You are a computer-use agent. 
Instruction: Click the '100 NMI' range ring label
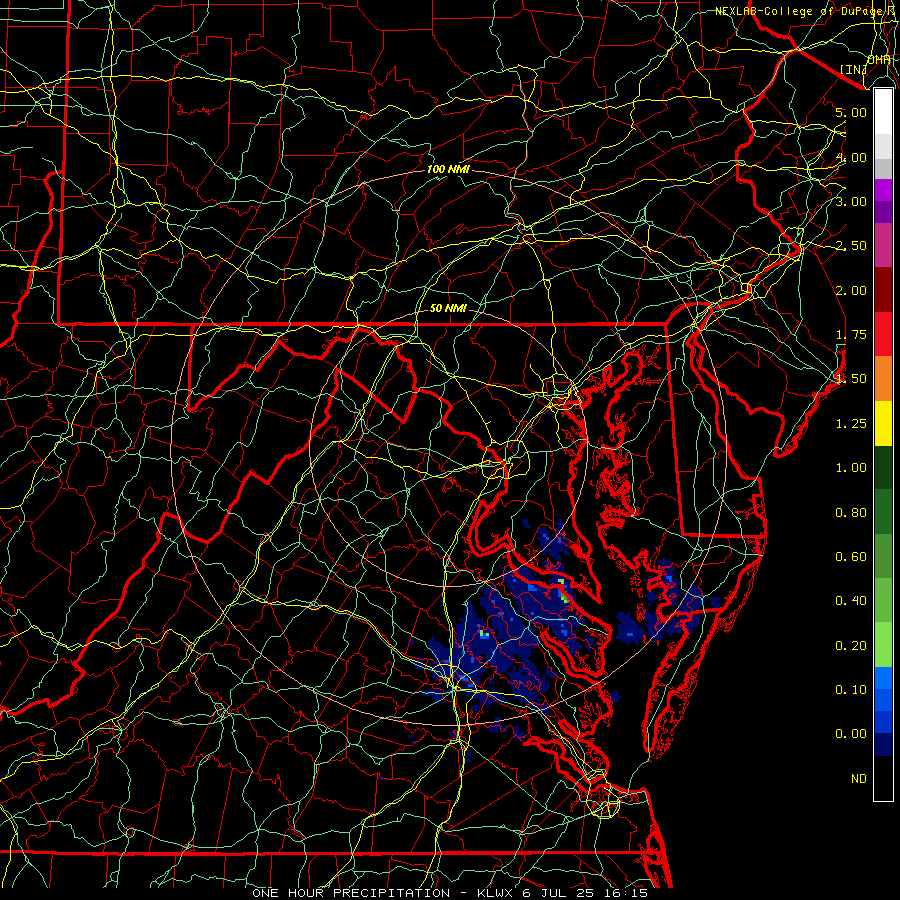[x=448, y=169]
